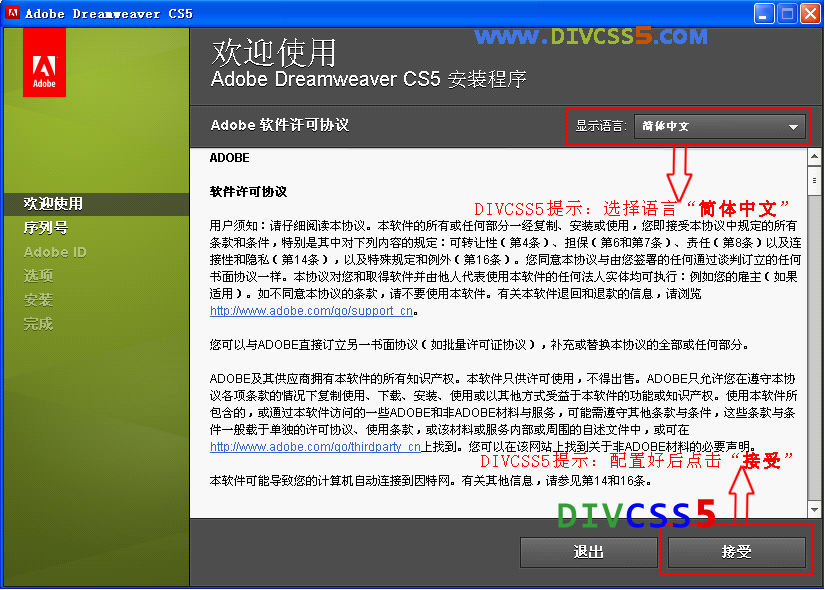Screen dimensions: 825x590
Task: Click the Dreamweaver title bar app icon
Action: (x=12, y=13)
